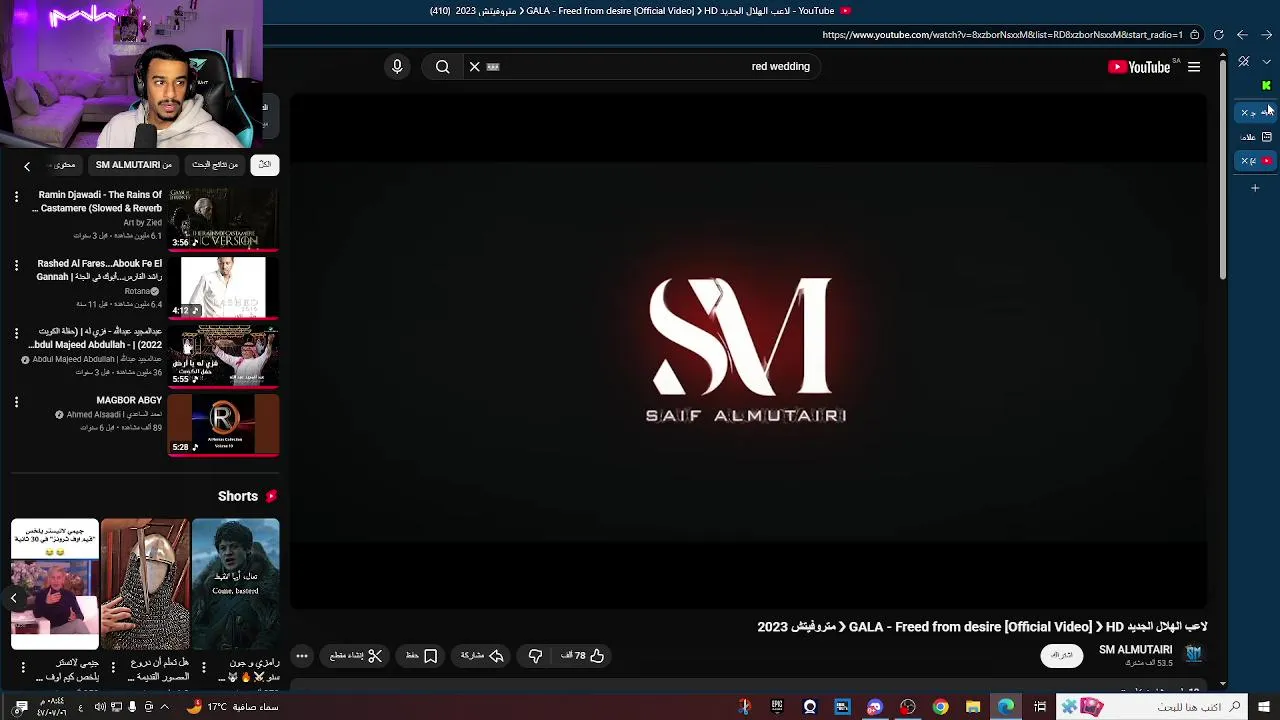Open options menu for MAGBOR ABGY video

(x=16, y=402)
